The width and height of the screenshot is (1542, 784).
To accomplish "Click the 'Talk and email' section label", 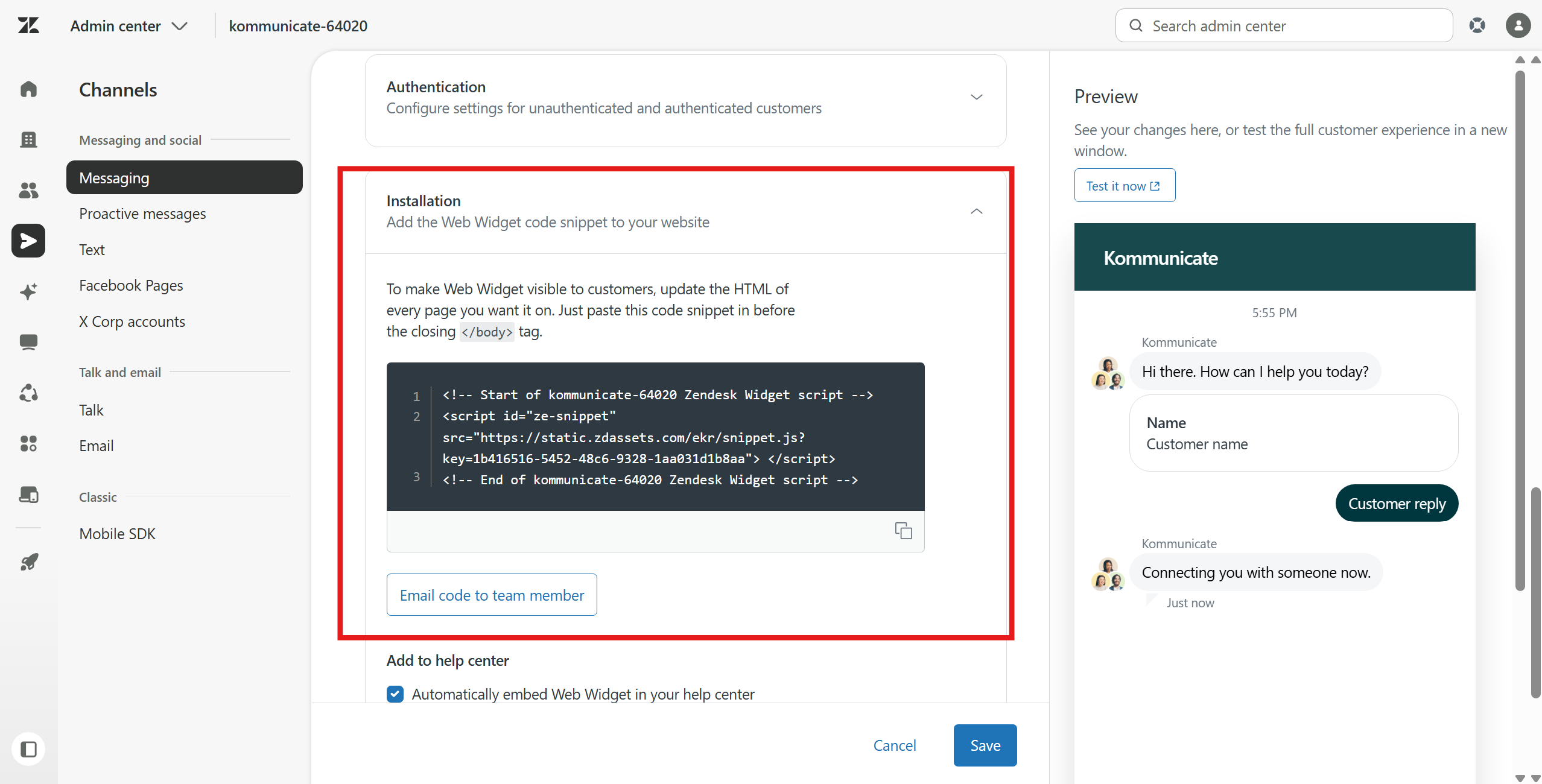I will coord(120,372).
